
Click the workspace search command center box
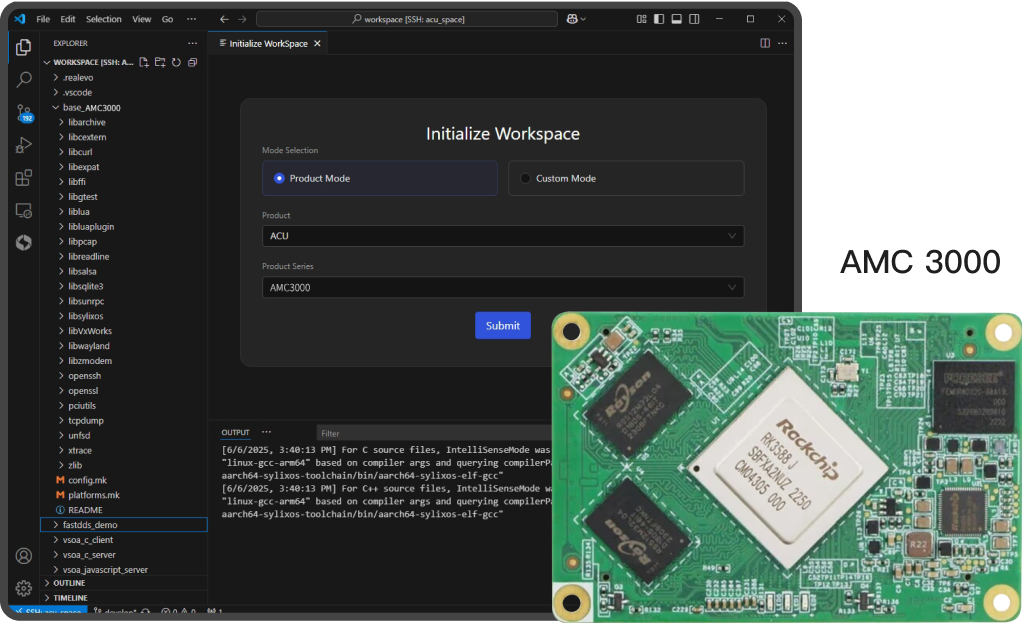coord(407,19)
